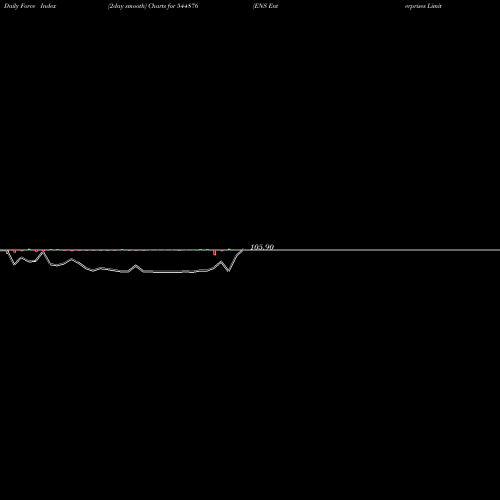Click the '(2day smooth) Charts for 544876' text
Viewport: 500px width, 500px height.
(x=153, y=6)
